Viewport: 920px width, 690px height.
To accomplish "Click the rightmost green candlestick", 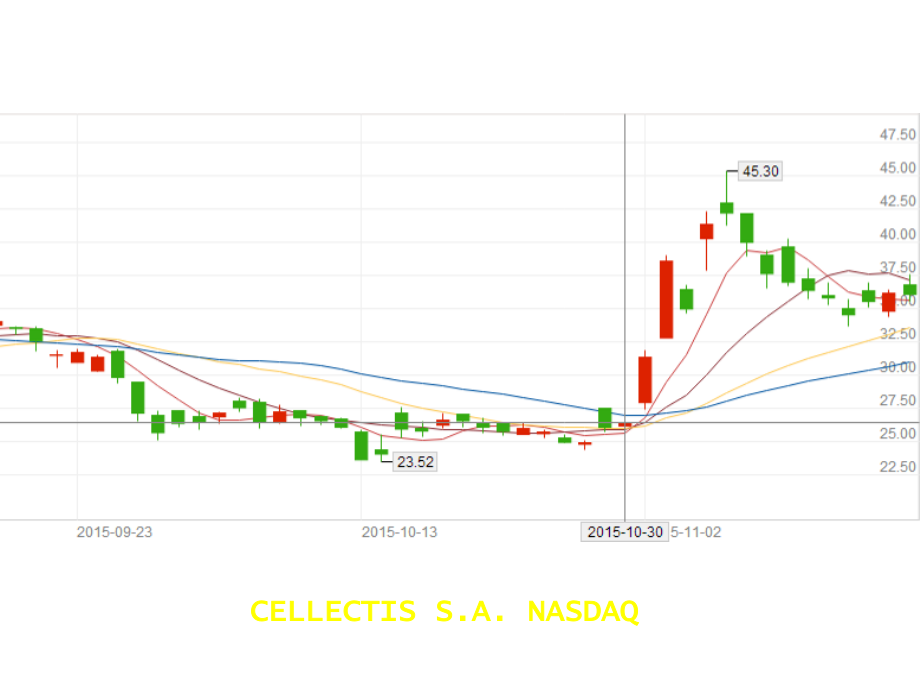I will pos(910,291).
